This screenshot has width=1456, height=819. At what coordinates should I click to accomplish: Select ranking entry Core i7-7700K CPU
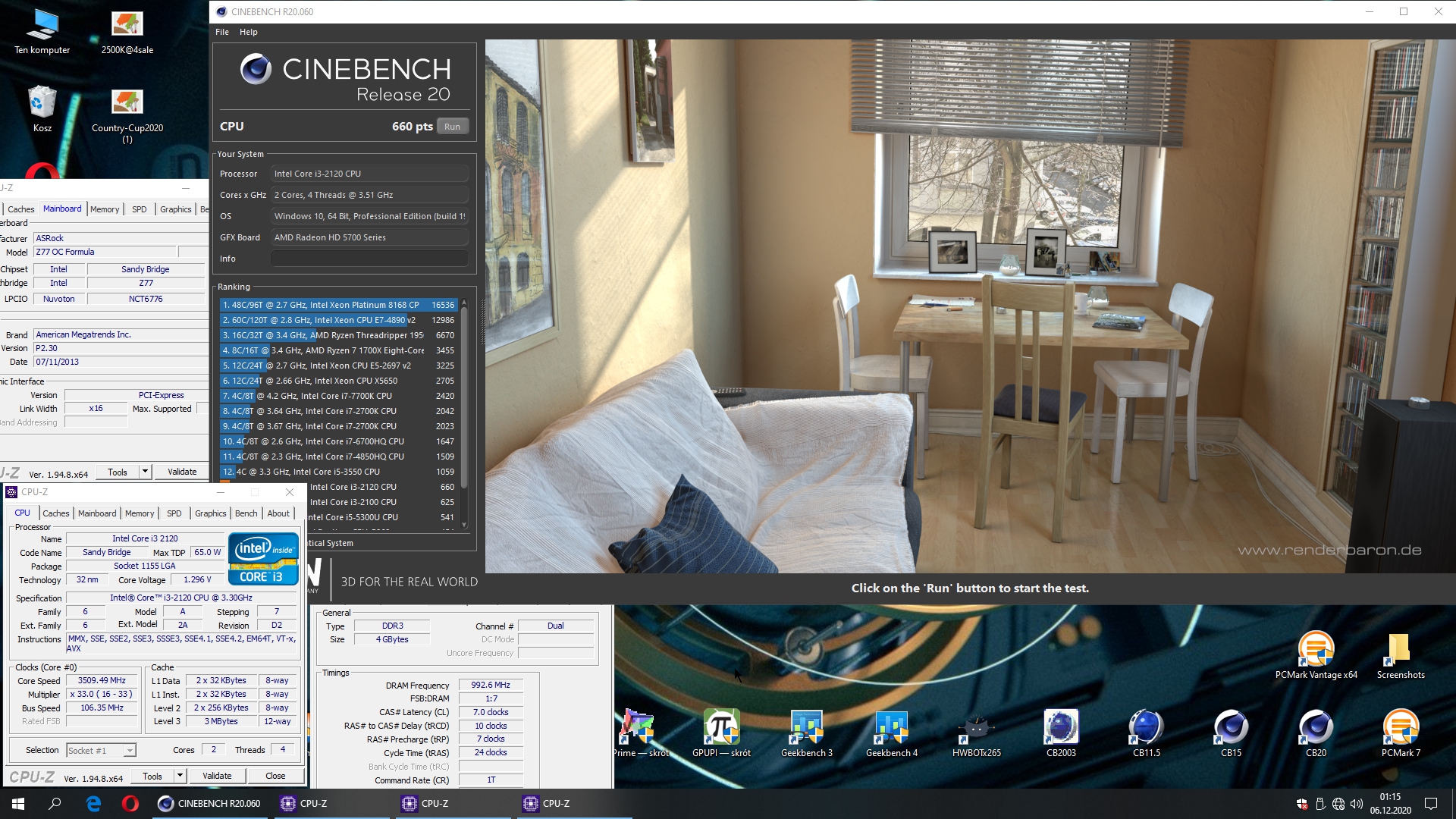point(338,396)
